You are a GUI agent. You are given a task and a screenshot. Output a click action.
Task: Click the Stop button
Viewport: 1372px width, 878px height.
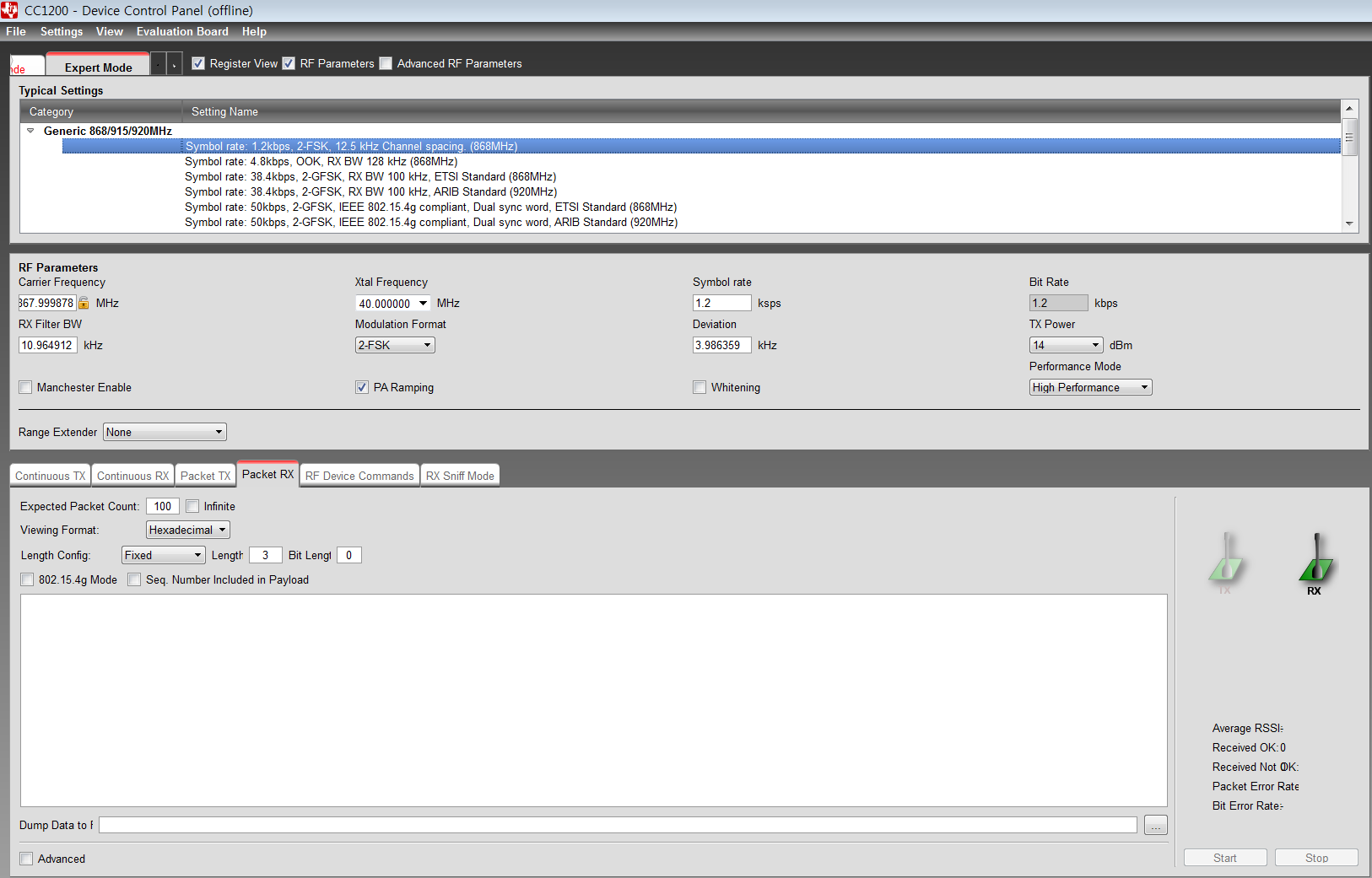[1316, 858]
